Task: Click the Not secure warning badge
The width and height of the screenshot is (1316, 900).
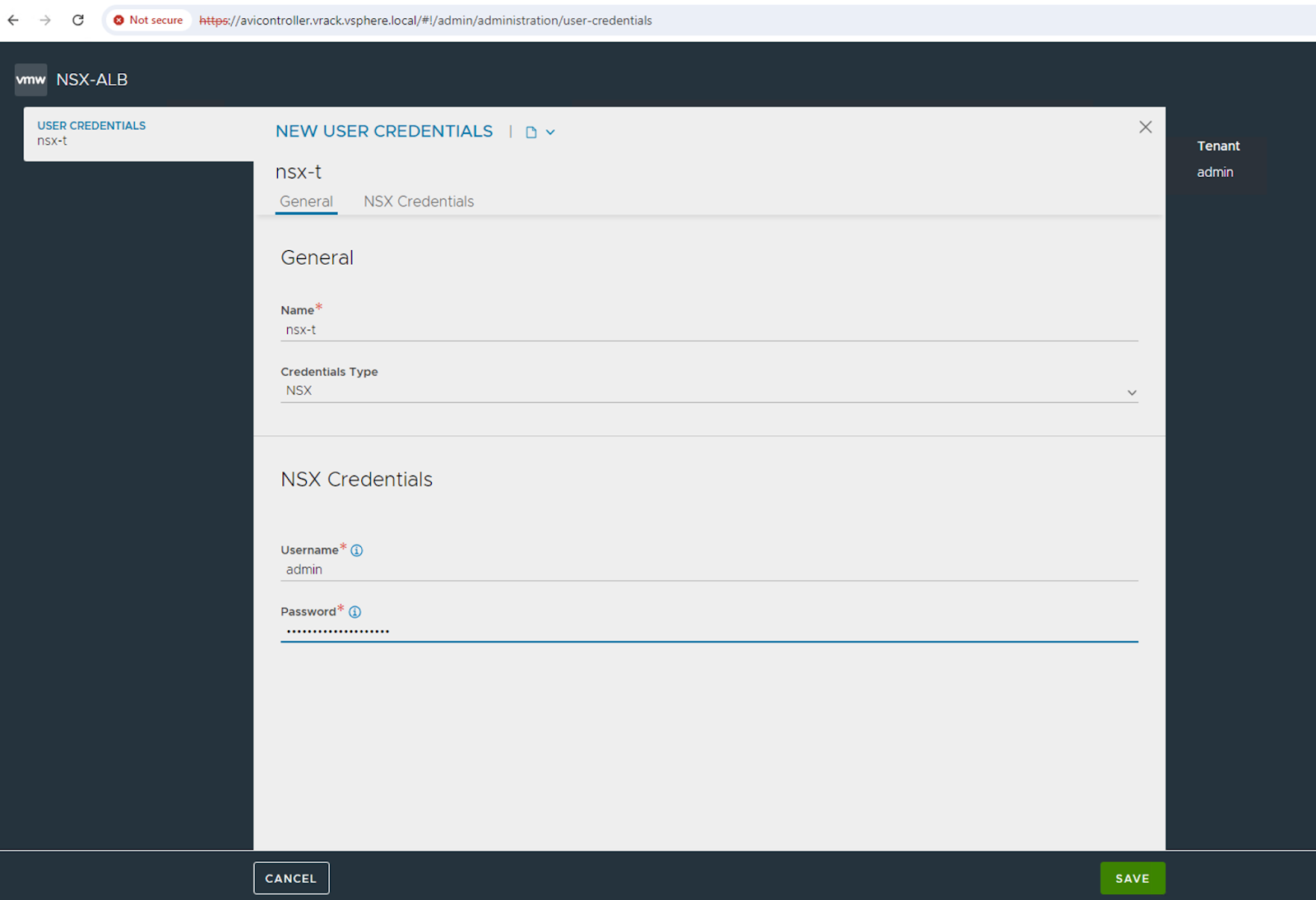Action: 149,20
